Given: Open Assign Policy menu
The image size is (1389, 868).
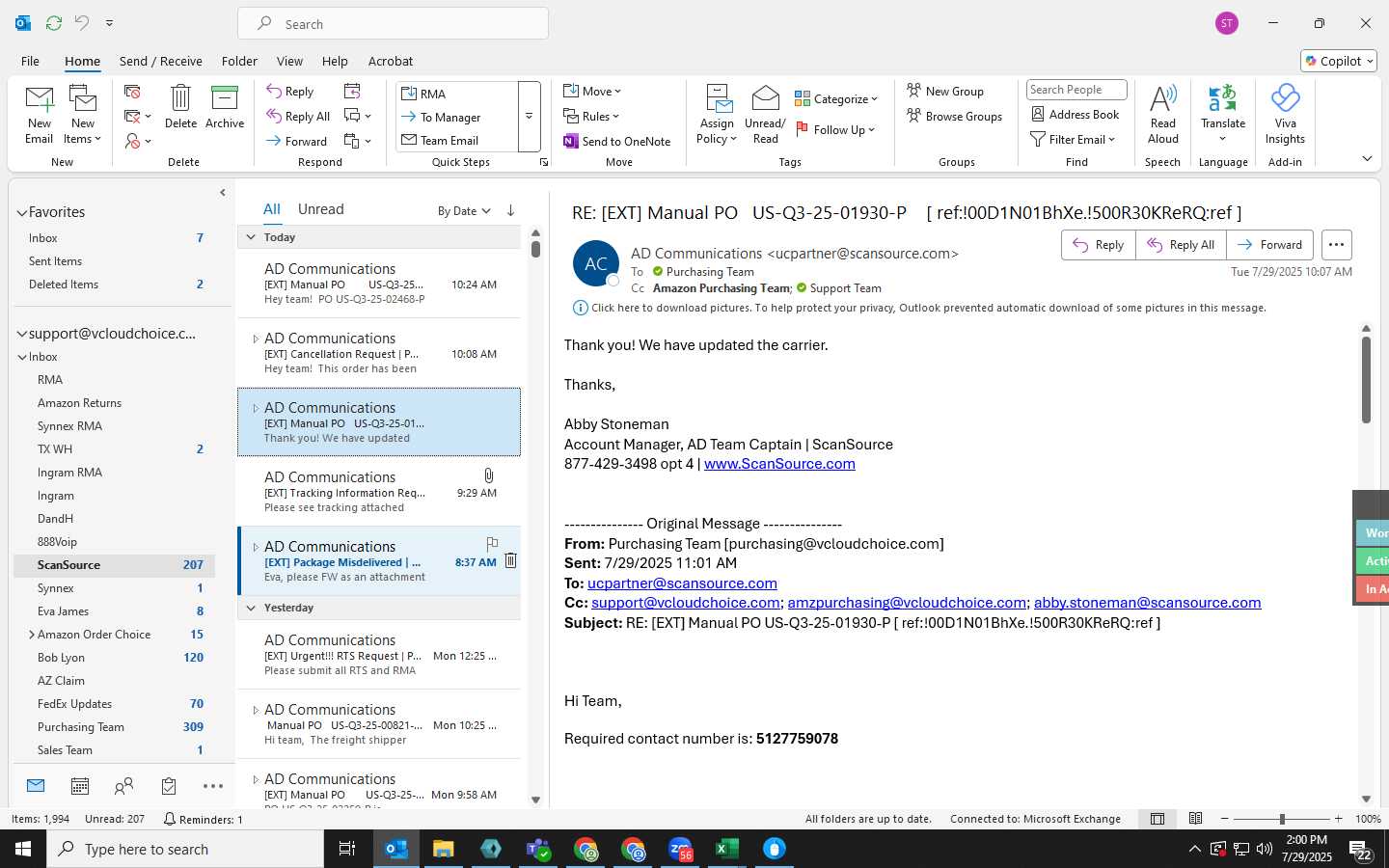Looking at the screenshot, I should pyautogui.click(x=717, y=114).
